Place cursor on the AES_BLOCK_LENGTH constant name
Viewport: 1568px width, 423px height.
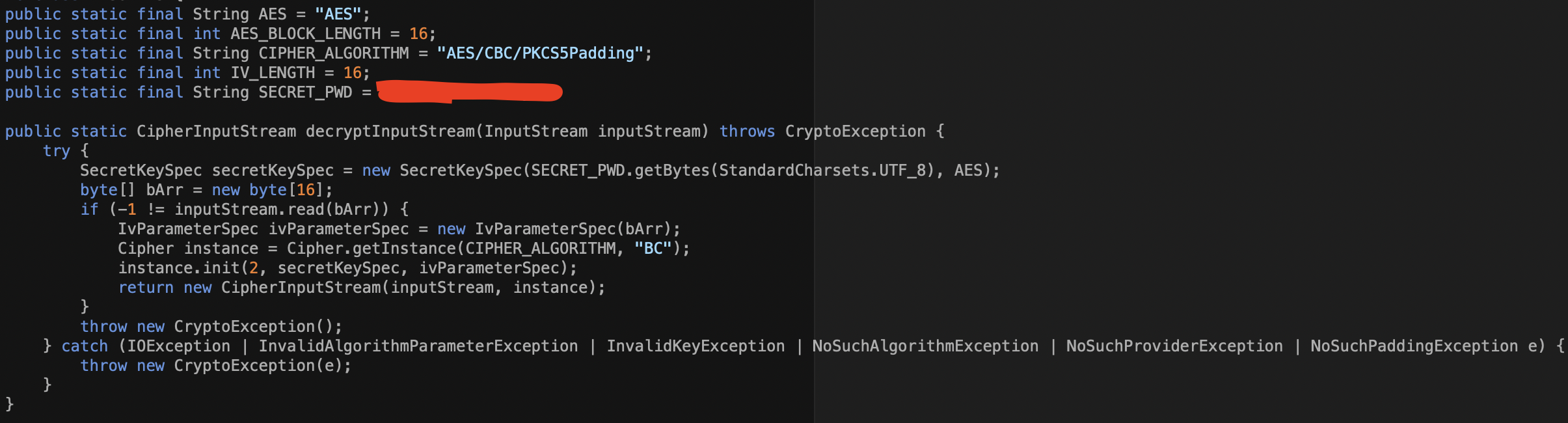(305, 34)
